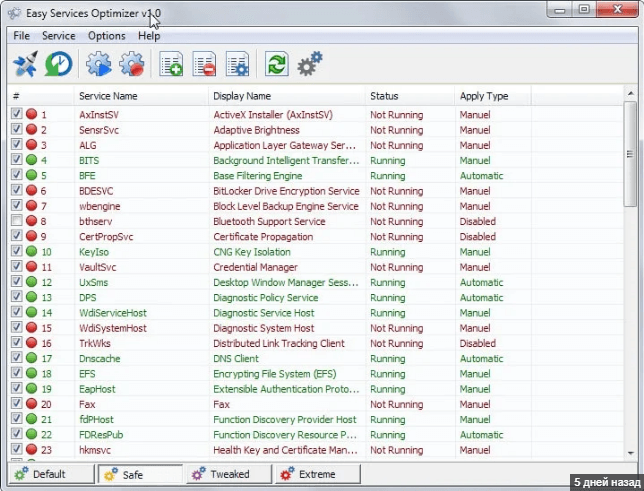644x491 pixels.
Task: Click Disabled apply type for TrkWks
Action: [x=478, y=343]
